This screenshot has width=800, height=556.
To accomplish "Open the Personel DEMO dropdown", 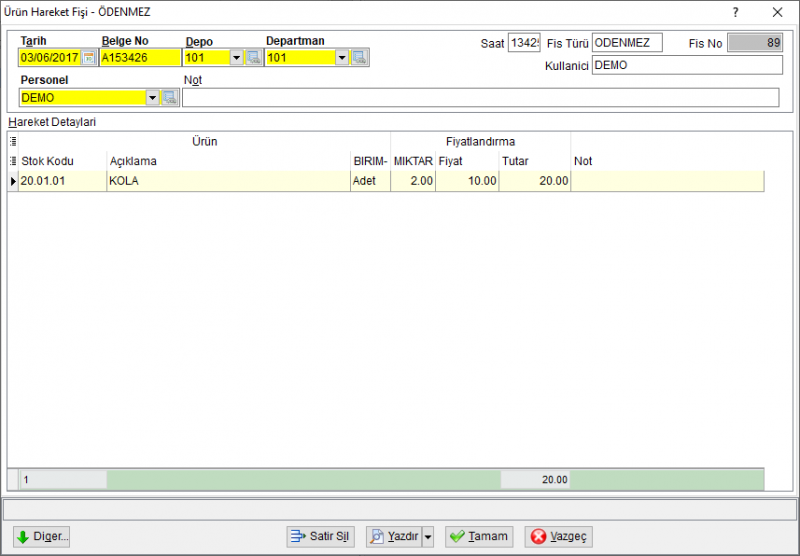I will pos(153,97).
